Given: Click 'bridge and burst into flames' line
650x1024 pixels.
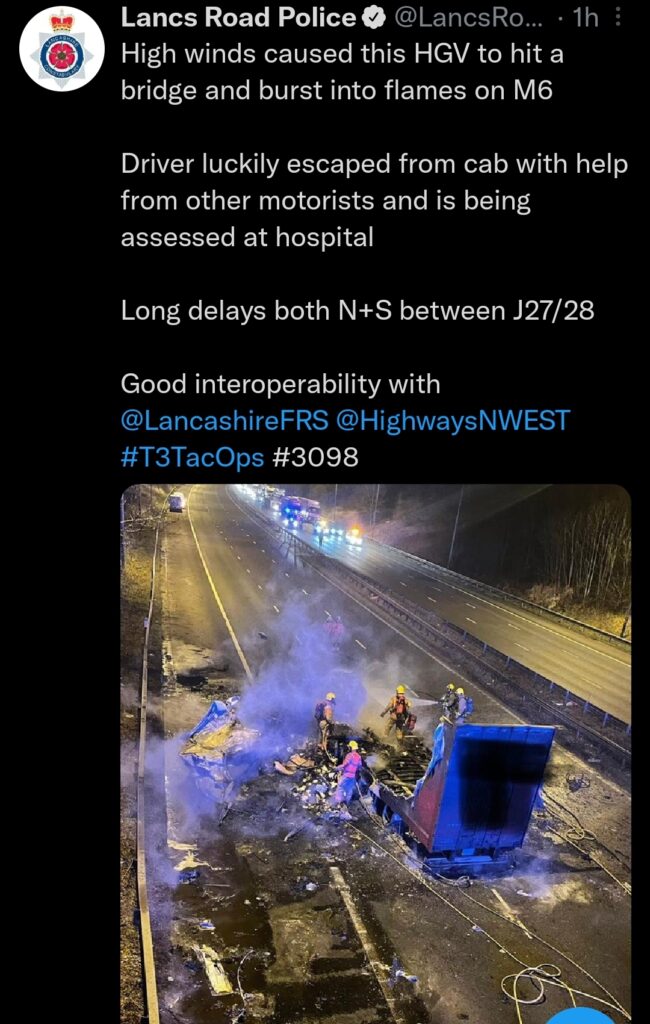Looking at the screenshot, I should point(336,91).
